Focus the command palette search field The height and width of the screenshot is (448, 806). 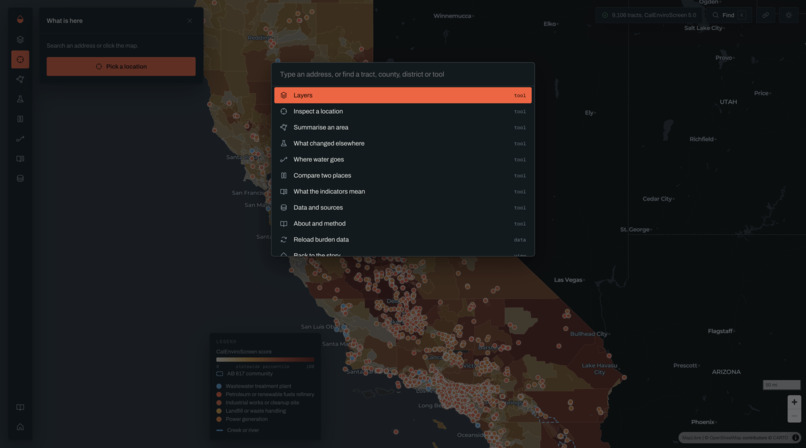(403, 74)
